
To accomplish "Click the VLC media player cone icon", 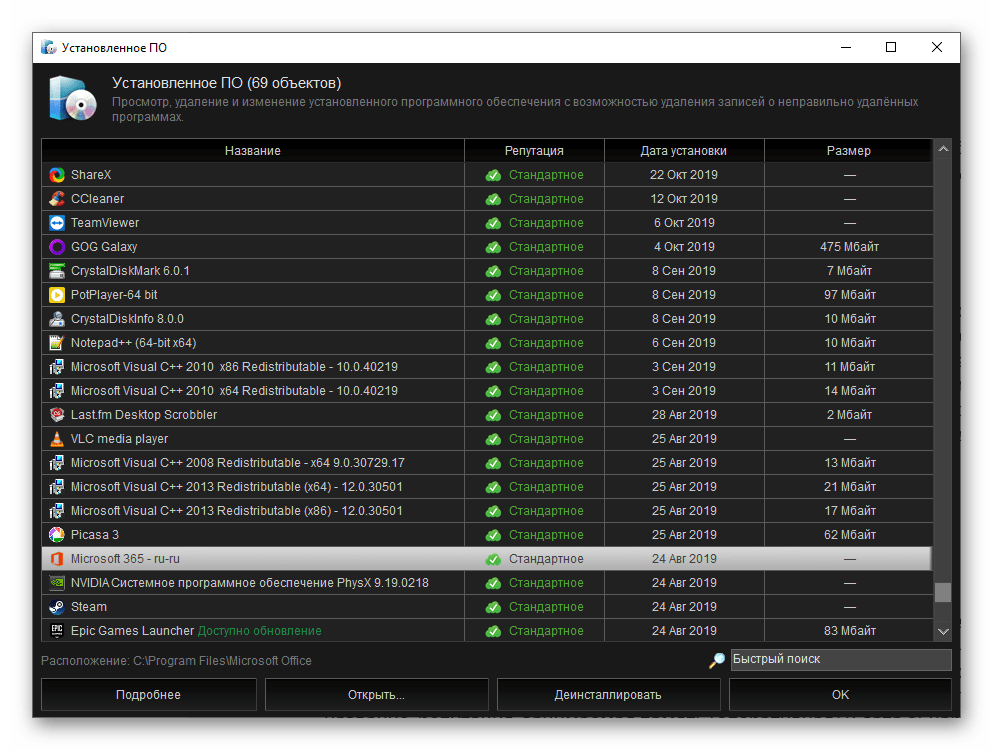I will click(57, 439).
